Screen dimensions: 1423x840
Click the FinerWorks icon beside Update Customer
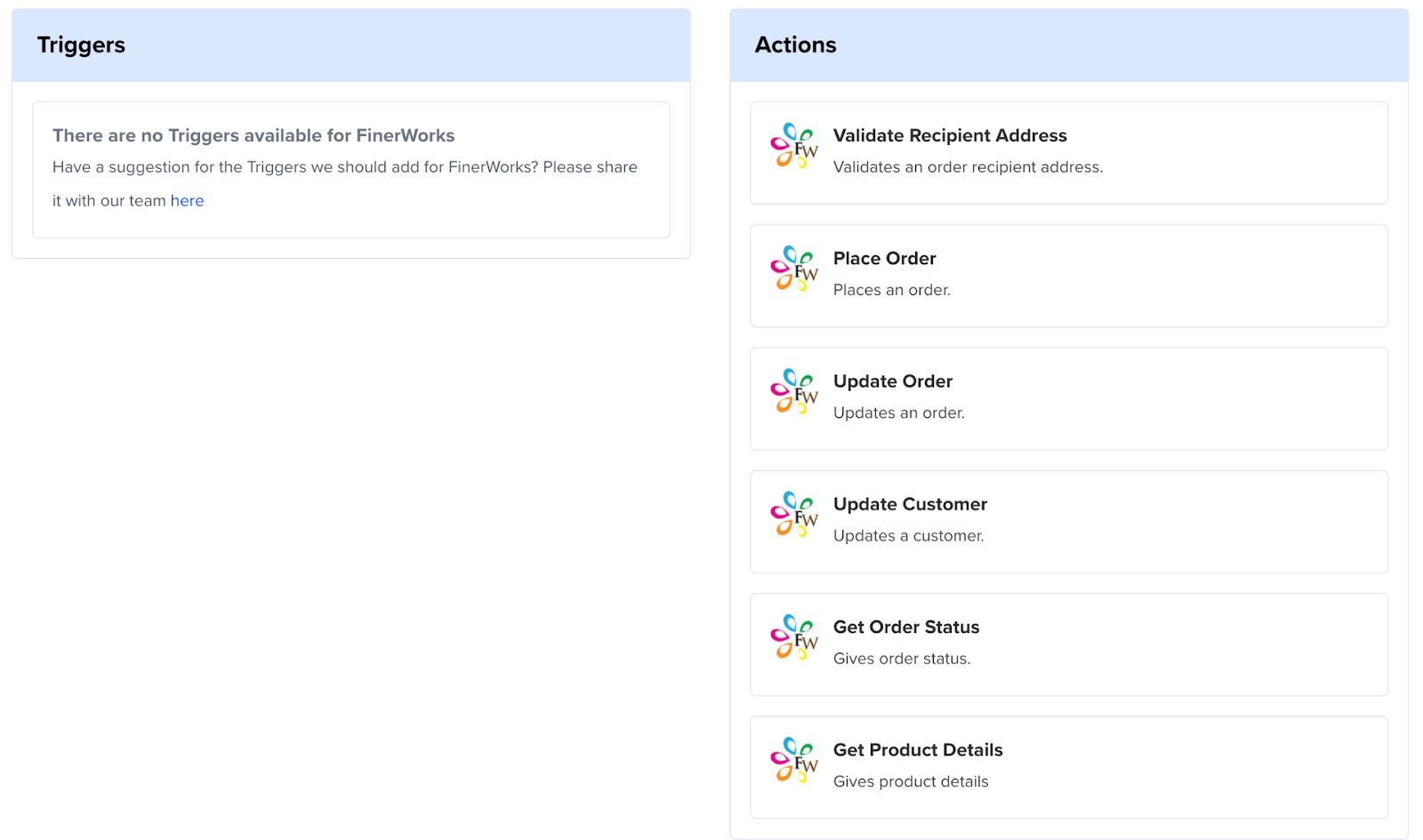point(793,514)
